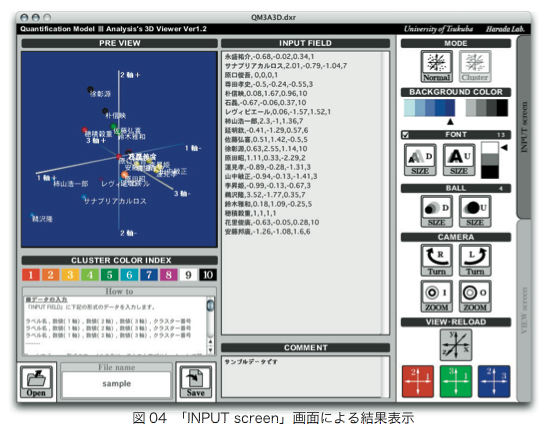
Task: Select the Normal mode icon
Action: (x=436, y=67)
